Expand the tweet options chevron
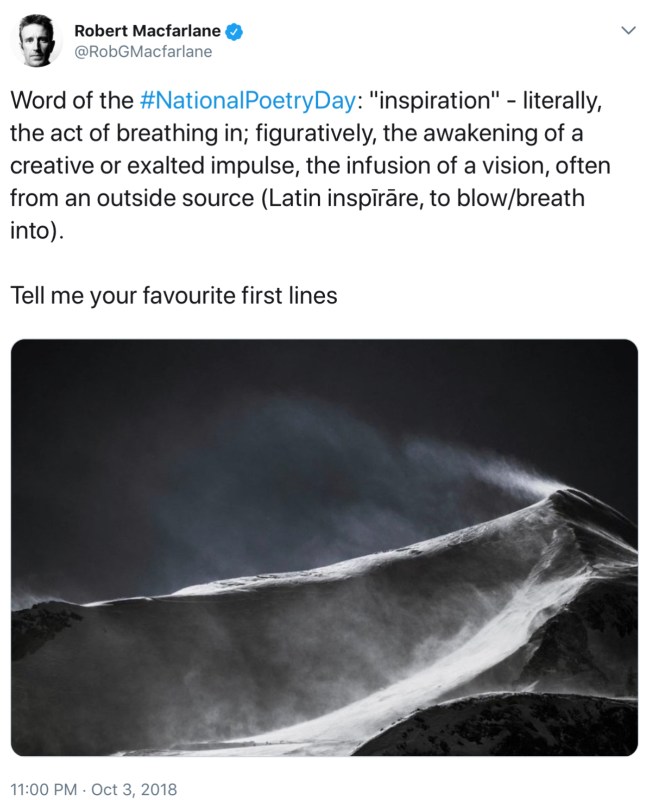The width and height of the screenshot is (649, 800). click(x=628, y=31)
